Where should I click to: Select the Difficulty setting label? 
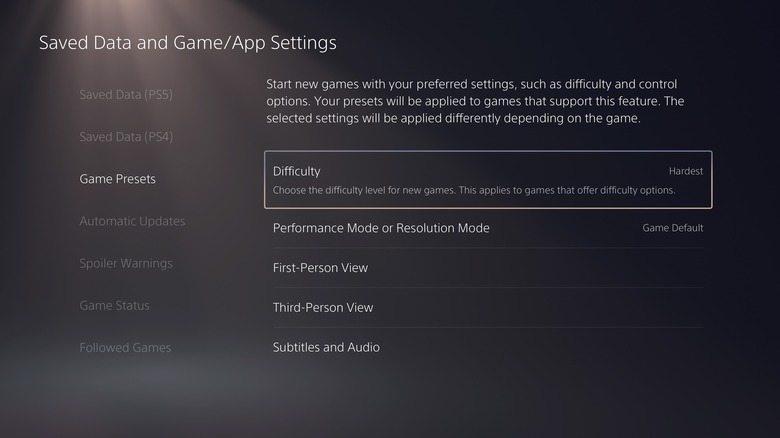pos(296,171)
